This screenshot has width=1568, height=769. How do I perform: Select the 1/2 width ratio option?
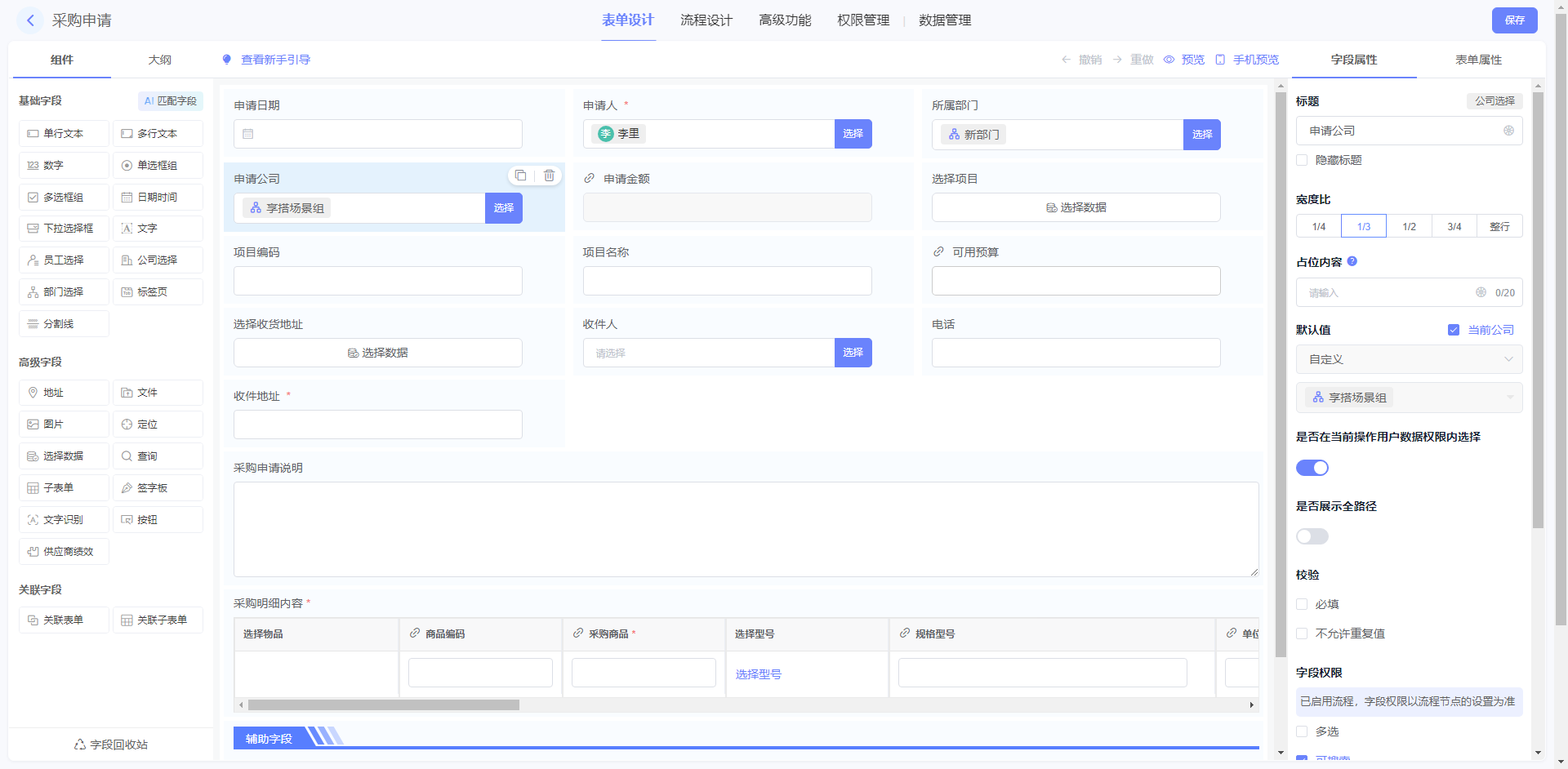point(1409,226)
